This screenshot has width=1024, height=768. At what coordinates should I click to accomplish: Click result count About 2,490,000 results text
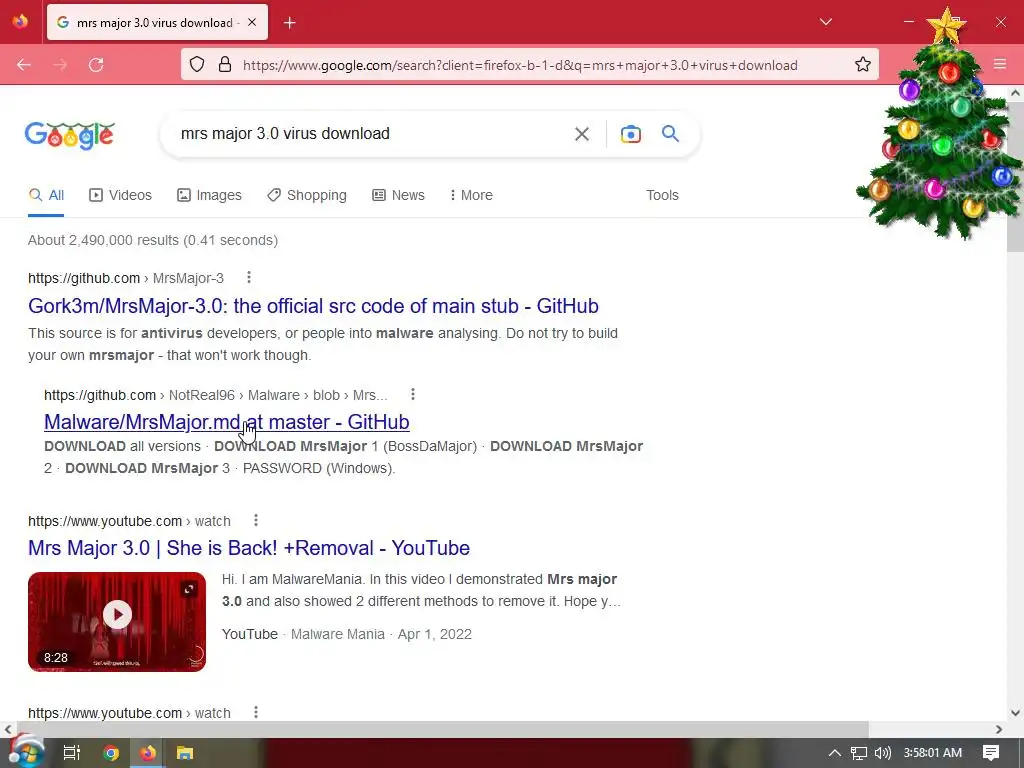coord(153,240)
